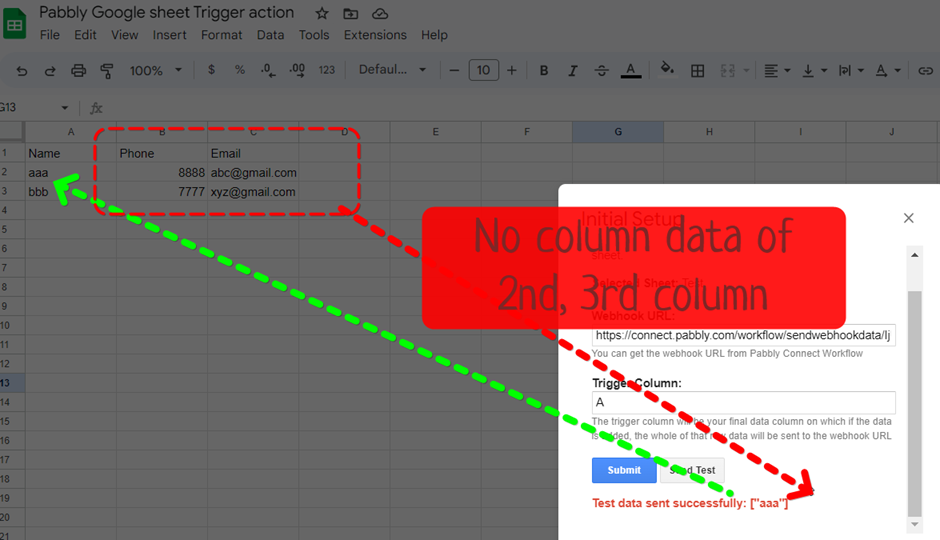Format as currency with dollar icon
Image resolution: width=940 pixels, height=540 pixels.
coord(211,70)
